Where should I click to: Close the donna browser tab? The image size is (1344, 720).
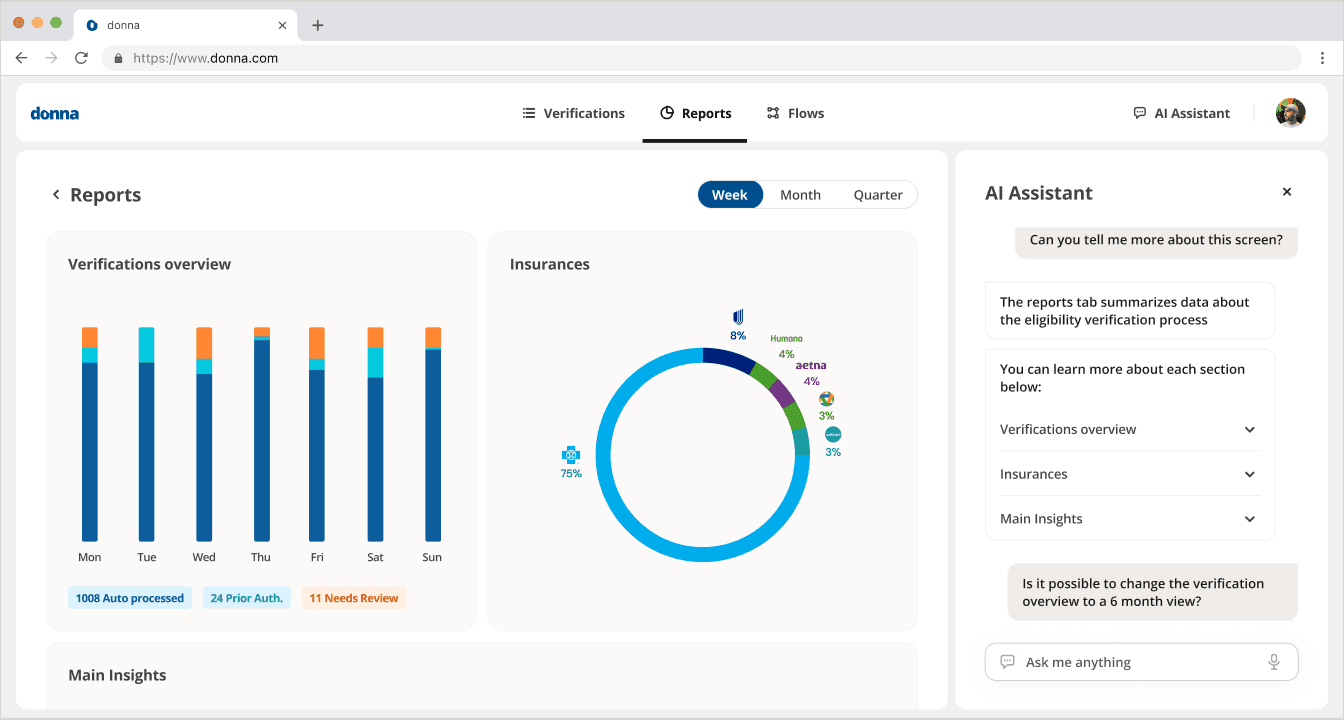[x=283, y=25]
